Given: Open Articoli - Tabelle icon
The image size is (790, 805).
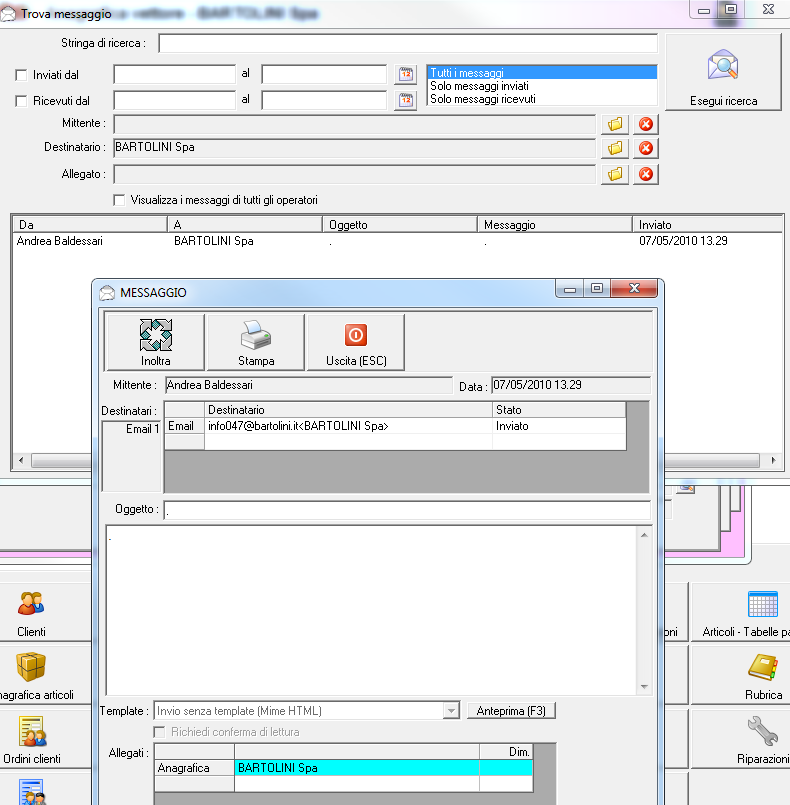Looking at the screenshot, I should pyautogui.click(x=763, y=604).
